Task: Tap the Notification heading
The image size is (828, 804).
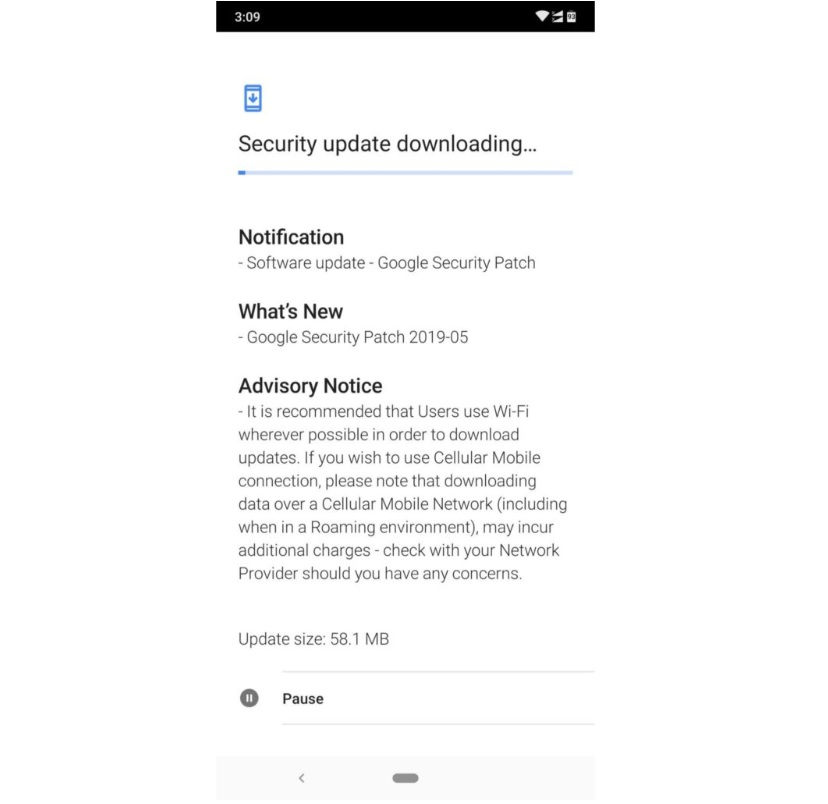Action: pos(291,237)
